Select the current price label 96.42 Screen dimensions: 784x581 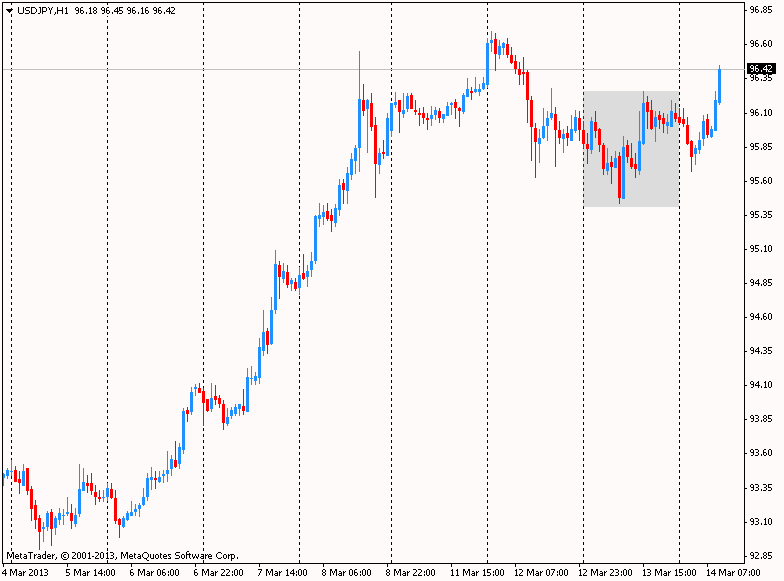760,68
